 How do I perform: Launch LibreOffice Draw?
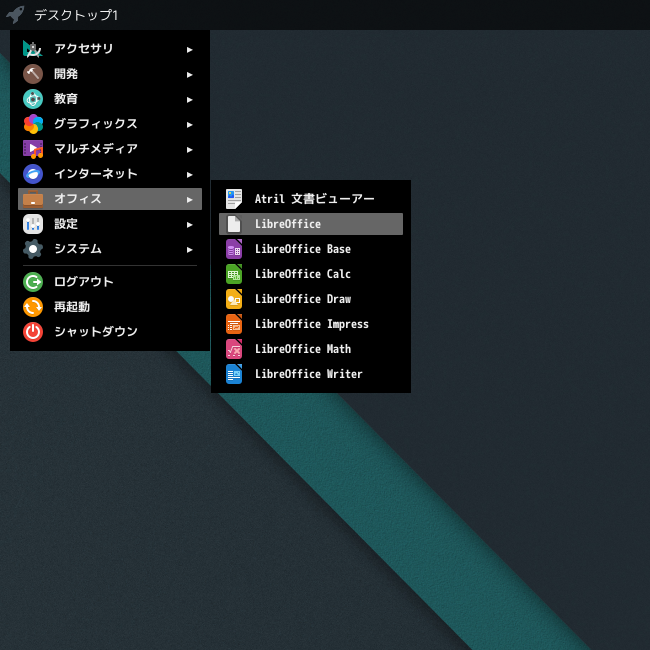(x=311, y=299)
